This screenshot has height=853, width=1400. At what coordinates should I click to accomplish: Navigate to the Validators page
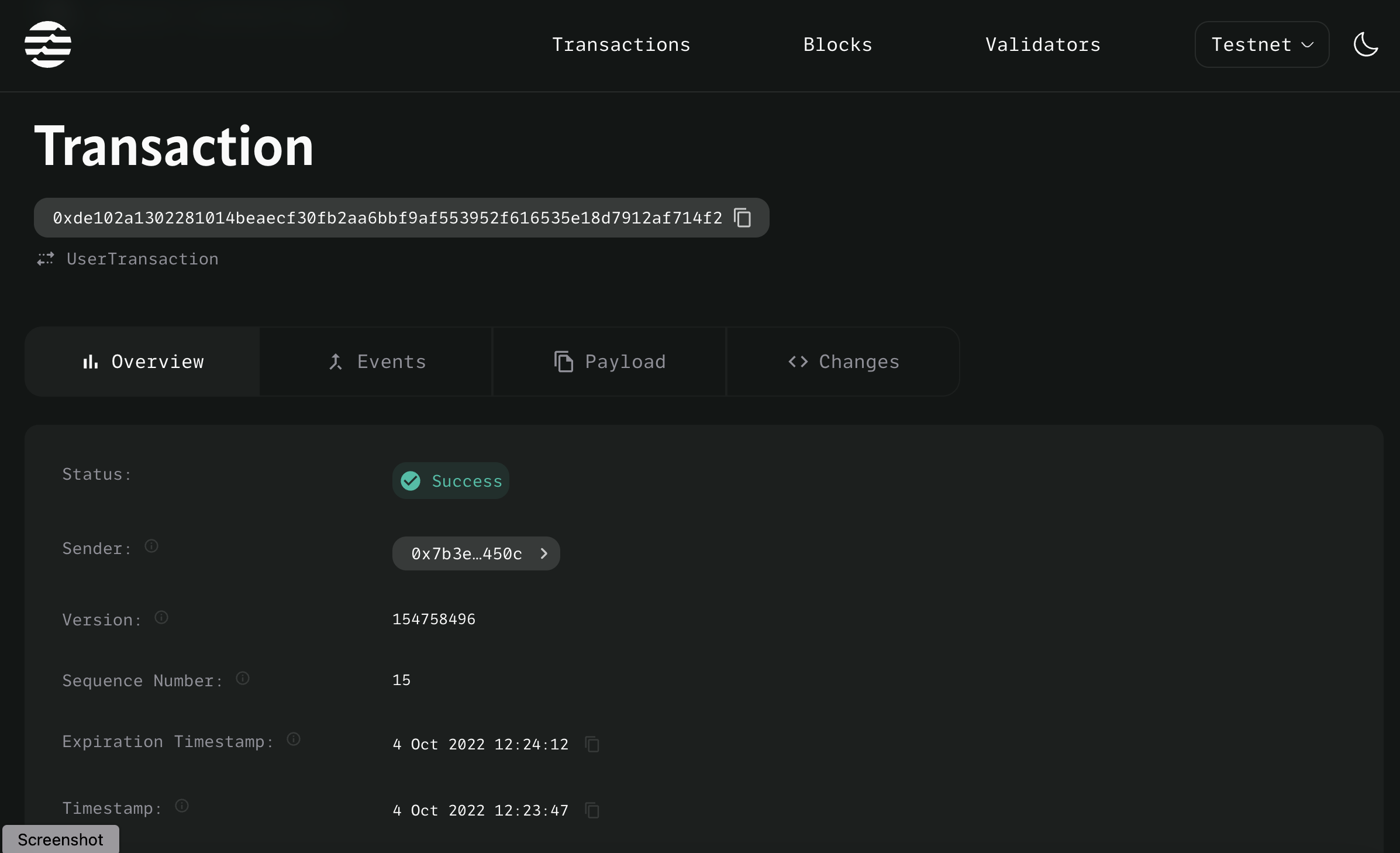(x=1042, y=44)
